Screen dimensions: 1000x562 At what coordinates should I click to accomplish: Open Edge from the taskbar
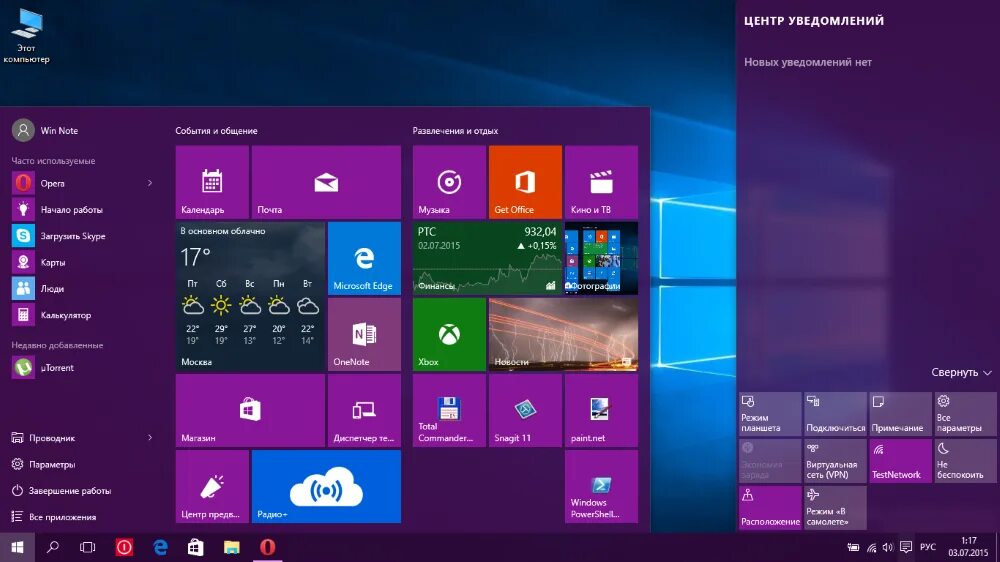pyautogui.click(x=160, y=547)
